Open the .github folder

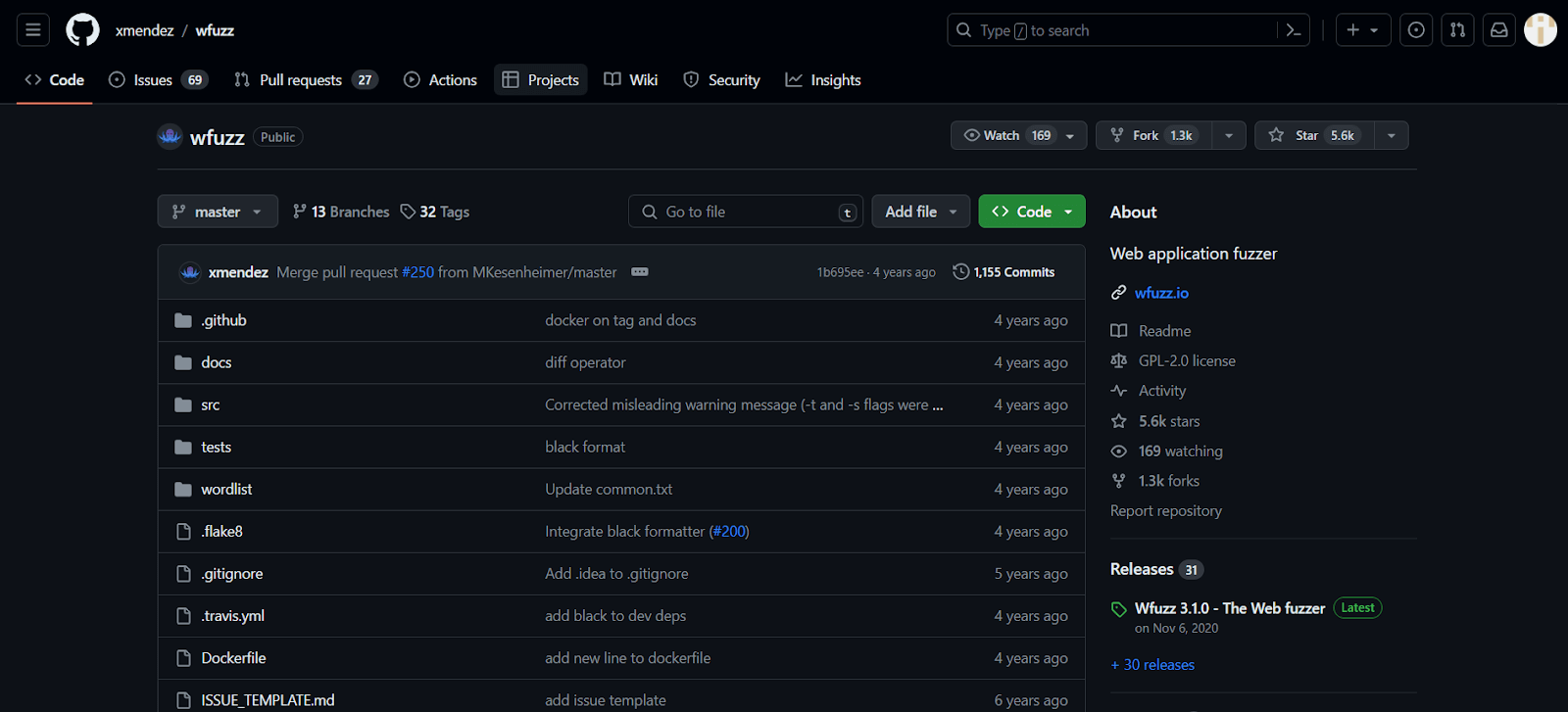(x=223, y=320)
